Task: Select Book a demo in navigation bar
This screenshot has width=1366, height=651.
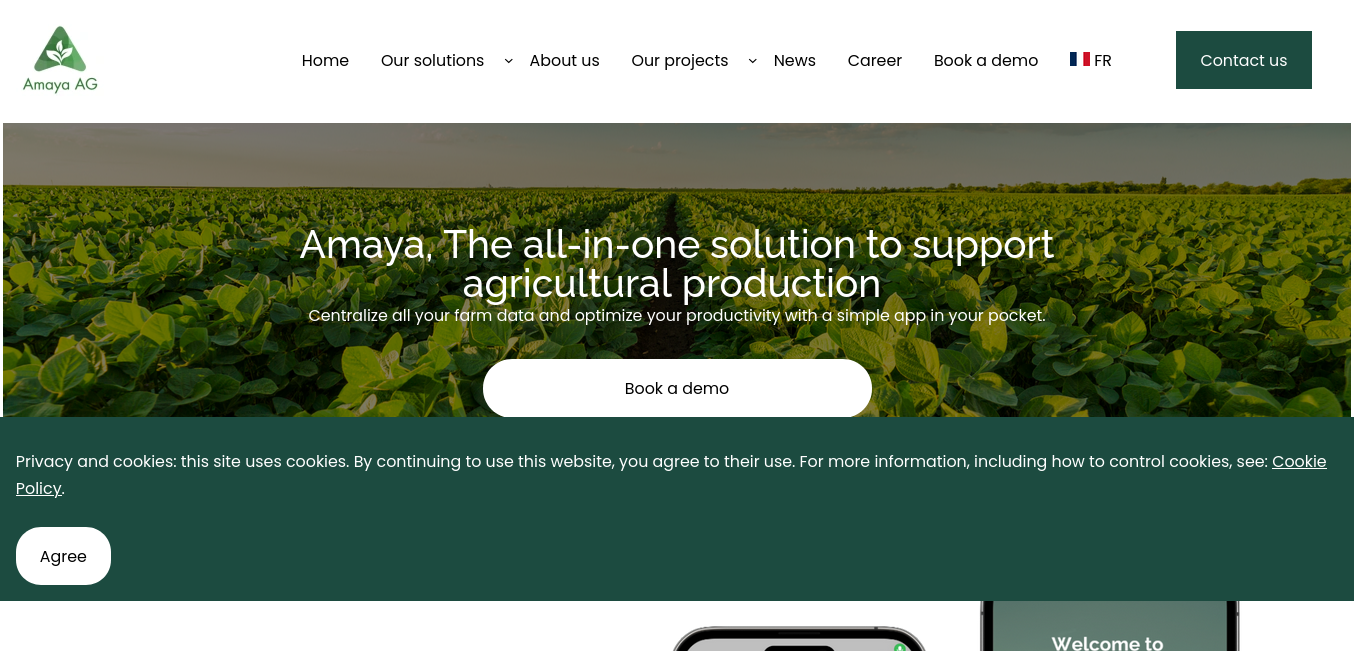Action: (986, 60)
